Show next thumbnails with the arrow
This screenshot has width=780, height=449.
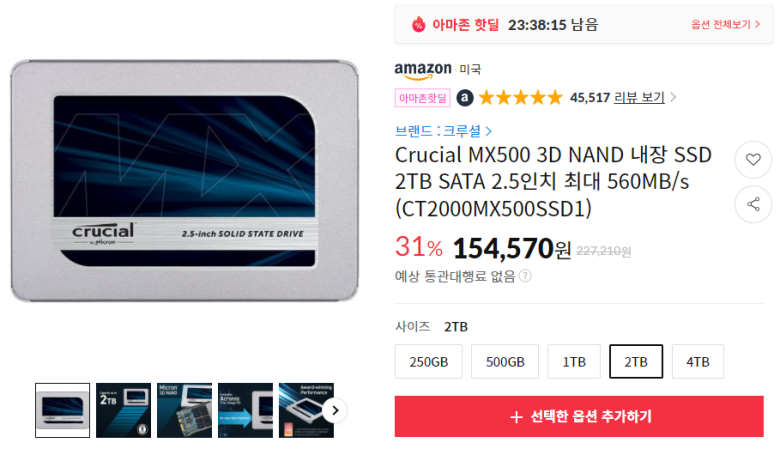coord(335,411)
